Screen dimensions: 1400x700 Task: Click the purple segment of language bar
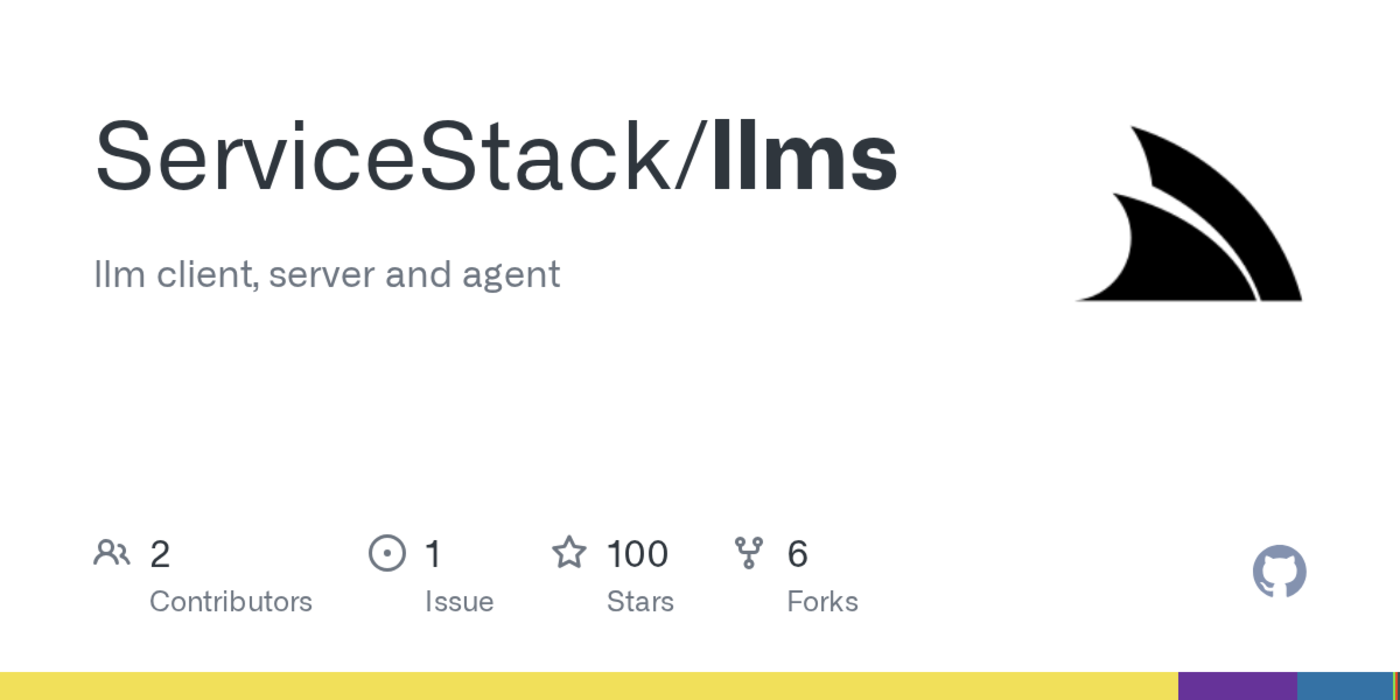(1237, 686)
